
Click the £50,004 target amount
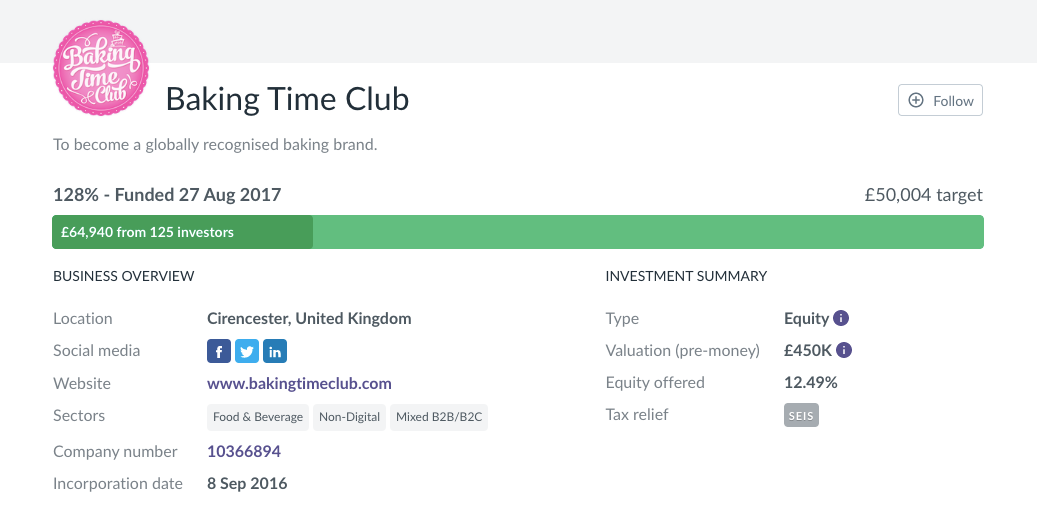pos(923,195)
